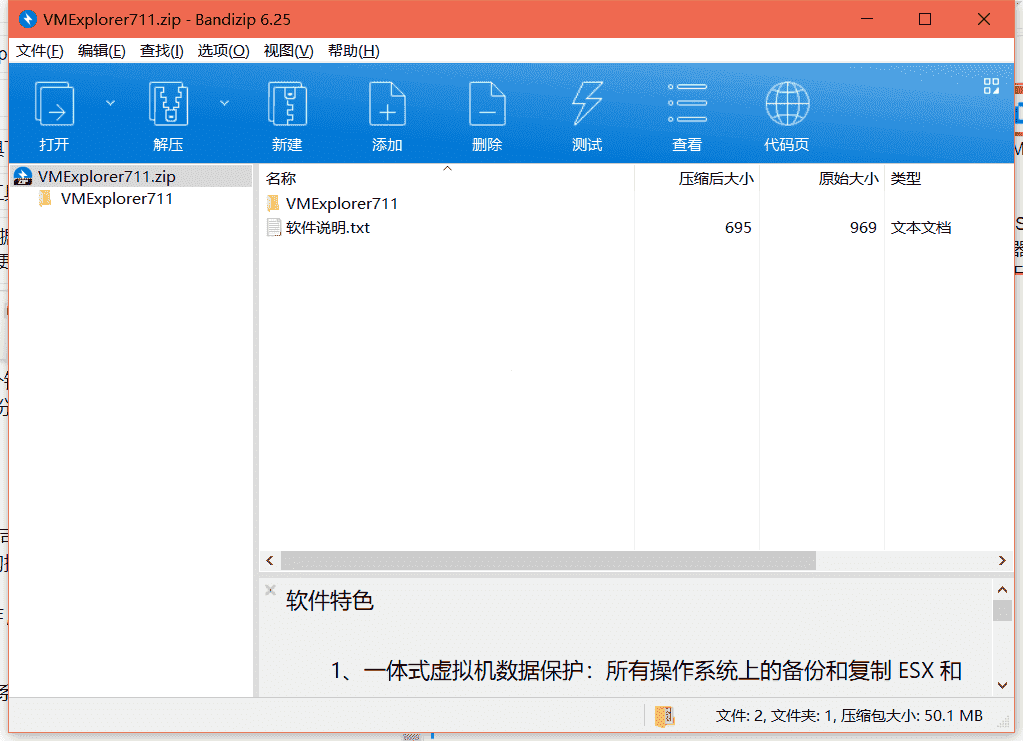The height and width of the screenshot is (741, 1023).
Task: Expand the Open button dropdown arrow
Action: 110,103
